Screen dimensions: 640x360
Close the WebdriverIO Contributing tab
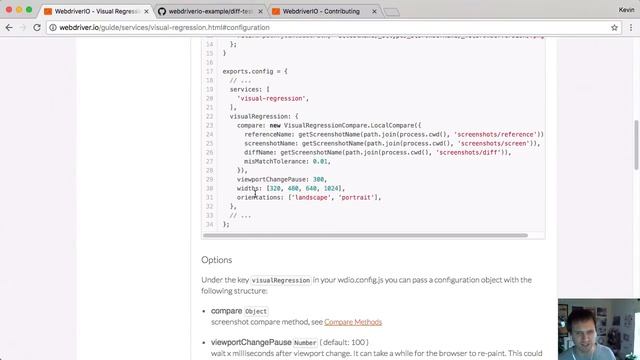click(374, 11)
